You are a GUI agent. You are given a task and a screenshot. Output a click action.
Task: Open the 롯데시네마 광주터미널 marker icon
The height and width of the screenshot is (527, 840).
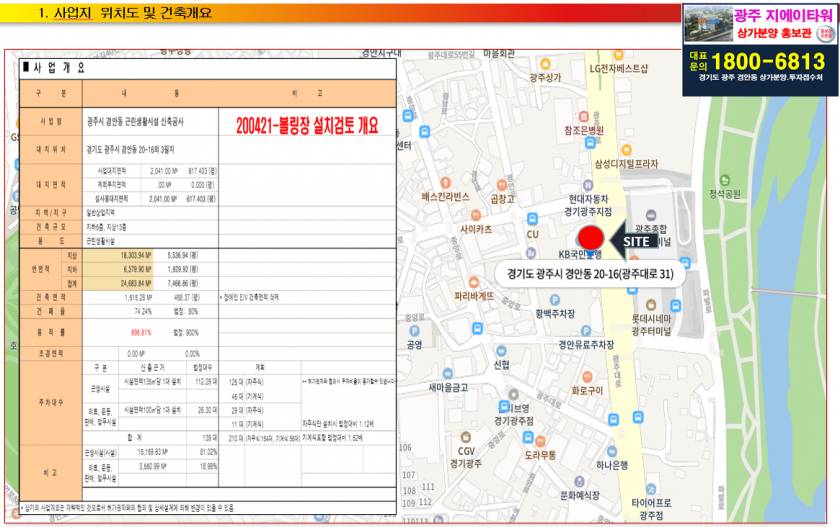(650, 305)
